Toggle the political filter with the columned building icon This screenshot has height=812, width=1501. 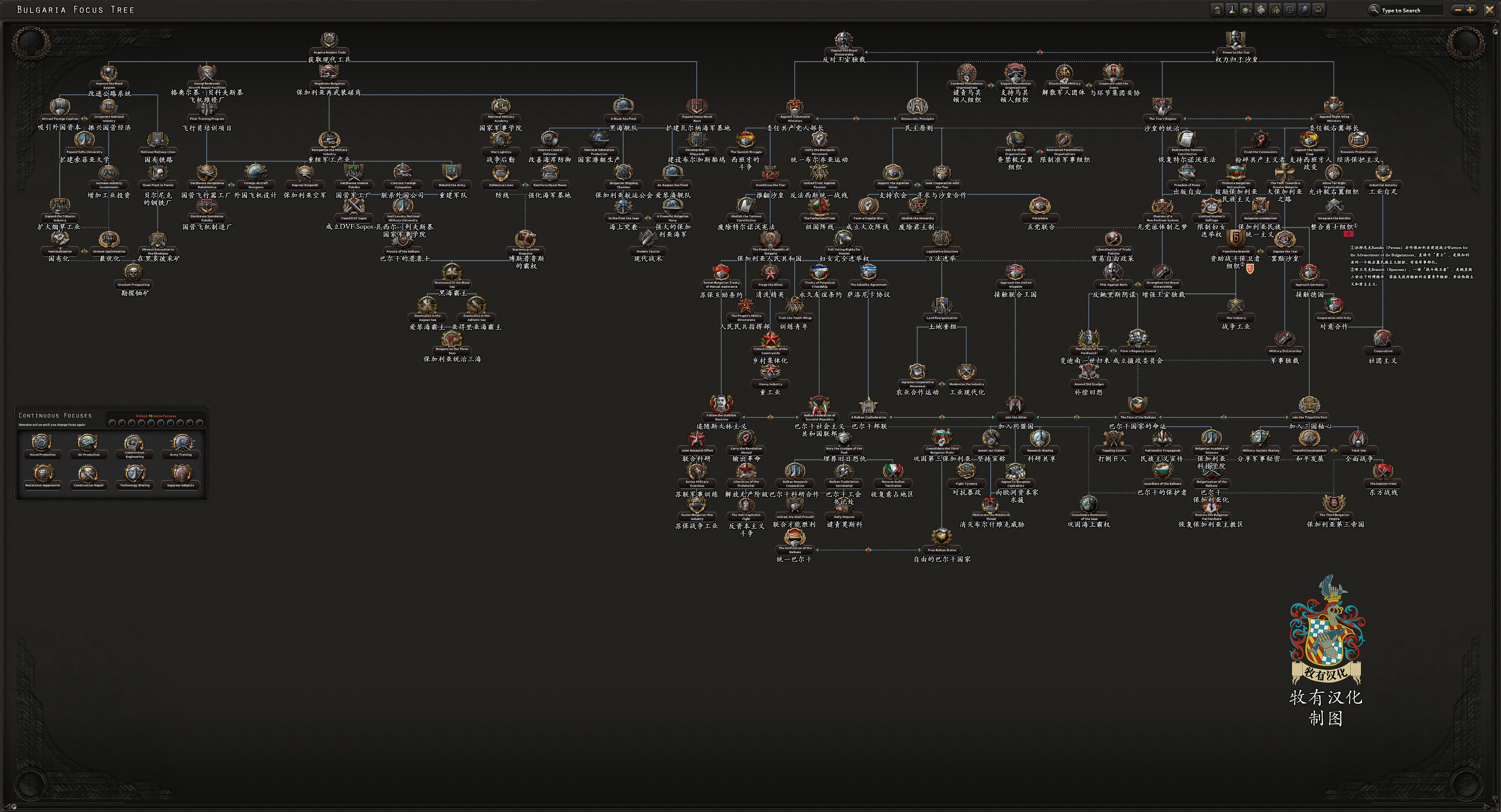pyautogui.click(x=1217, y=9)
